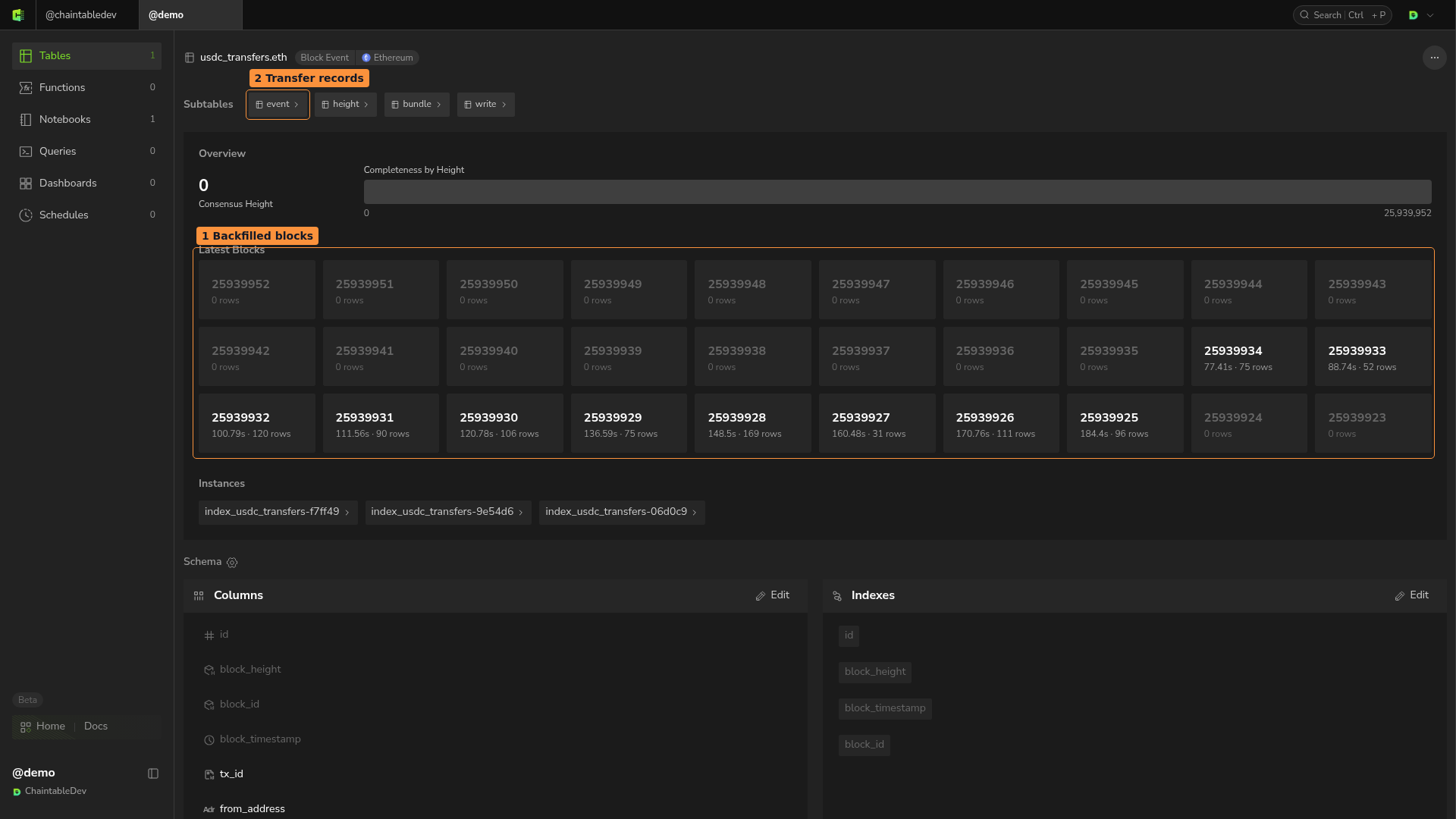1456x819 pixels.
Task: Click the icon beside block_height column
Action: pos(209,670)
